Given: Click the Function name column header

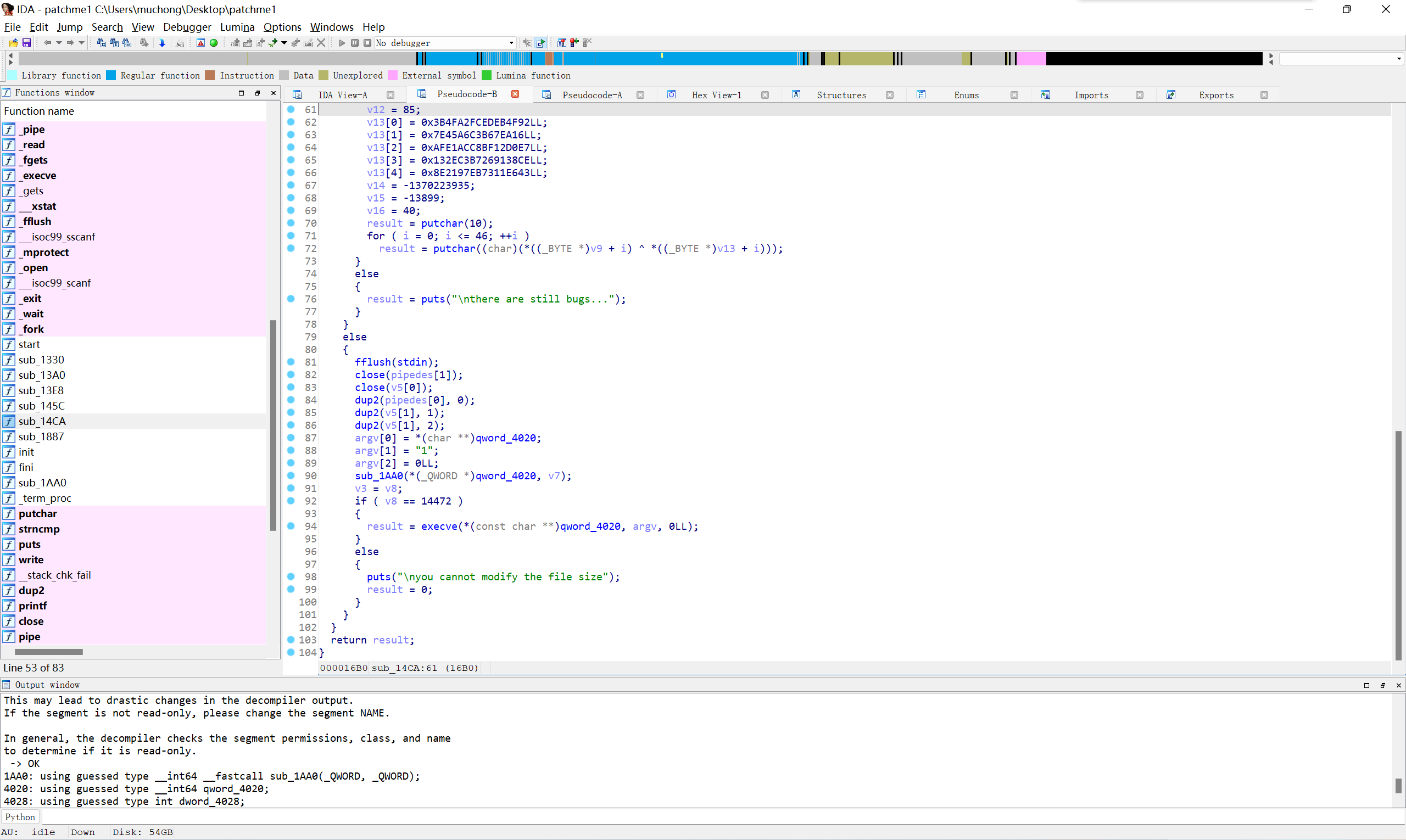Looking at the screenshot, I should [133, 111].
